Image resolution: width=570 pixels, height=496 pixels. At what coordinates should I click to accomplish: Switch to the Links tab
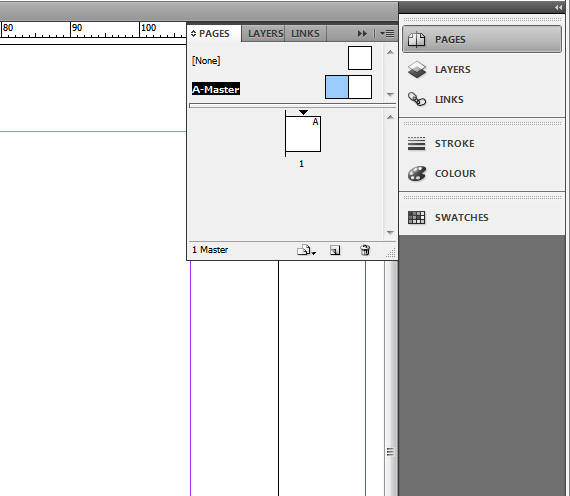coord(305,33)
